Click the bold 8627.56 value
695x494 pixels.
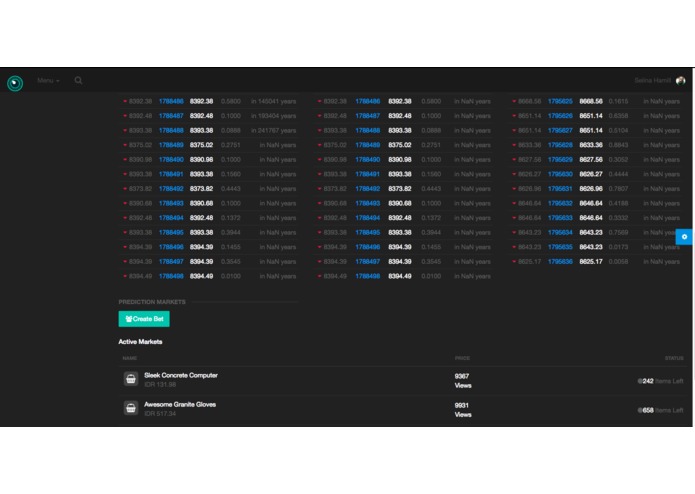(x=591, y=159)
